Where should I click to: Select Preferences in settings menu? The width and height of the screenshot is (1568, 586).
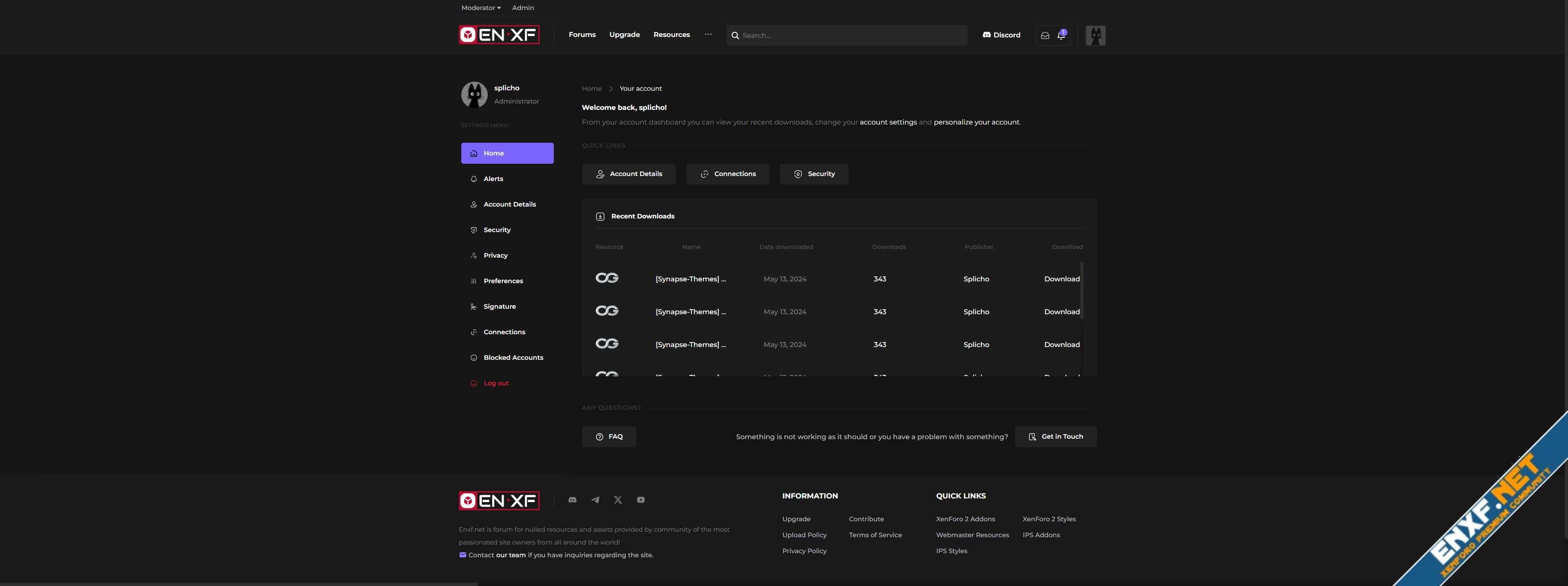point(503,281)
